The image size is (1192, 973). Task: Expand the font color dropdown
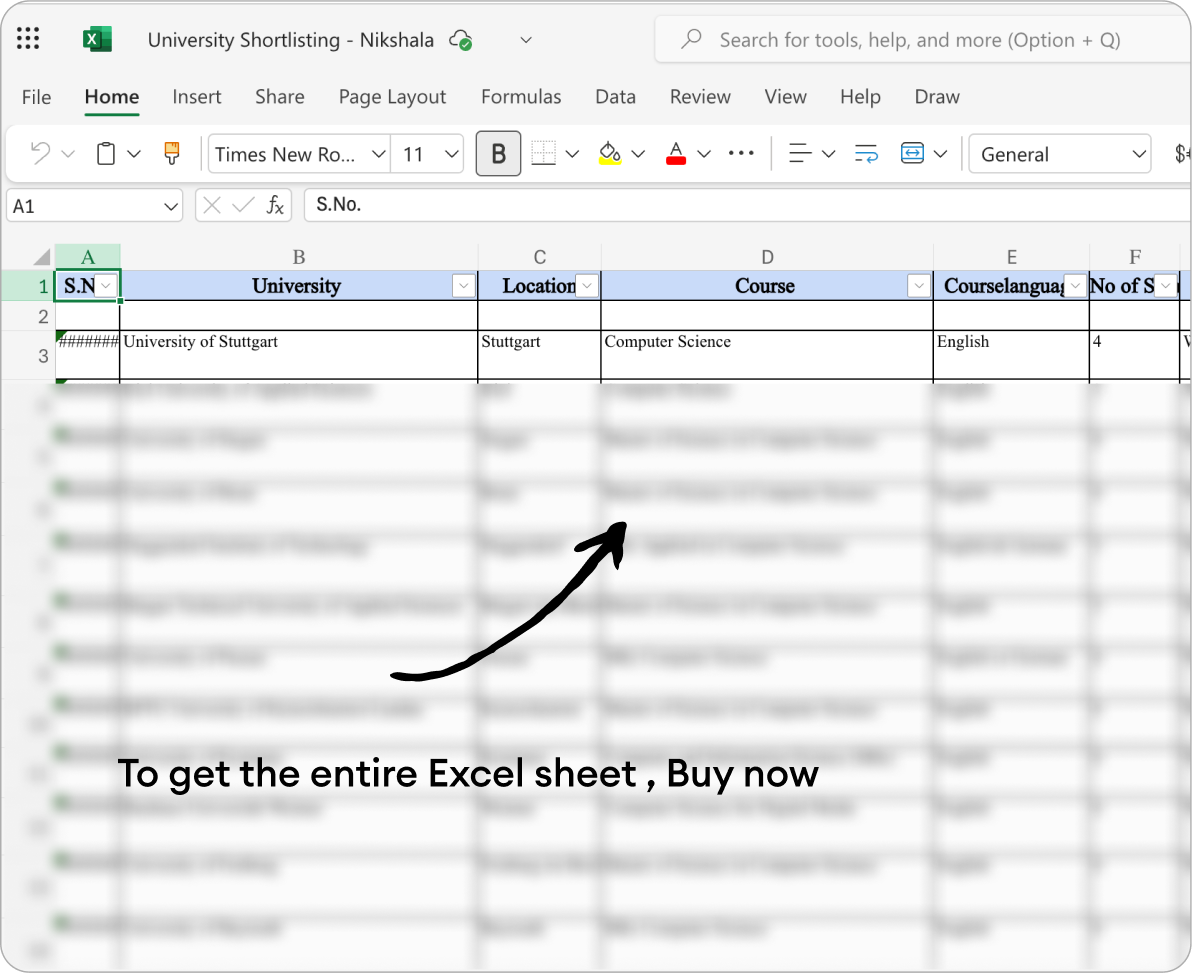pyautogui.click(x=704, y=154)
